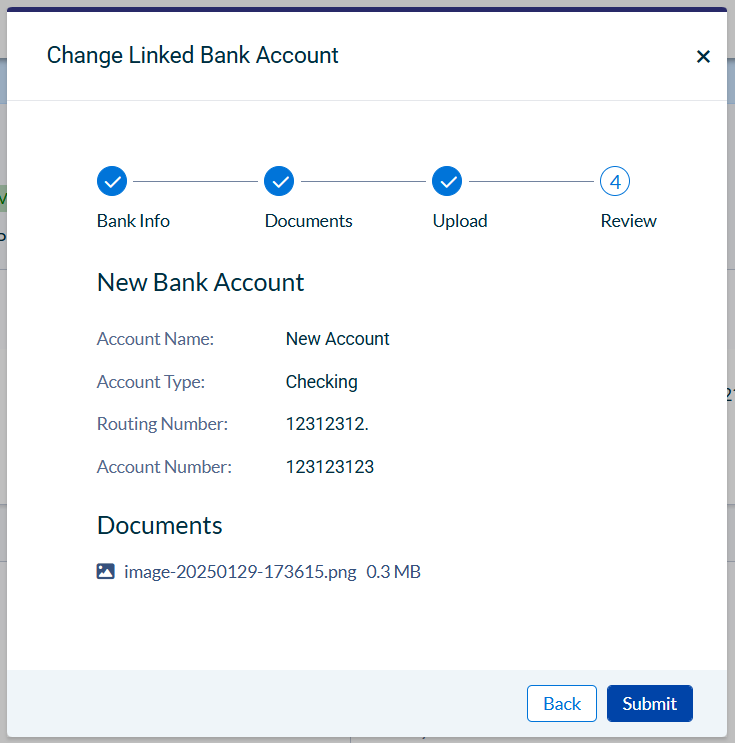Close the Change Linked Bank Account dialog

703,56
